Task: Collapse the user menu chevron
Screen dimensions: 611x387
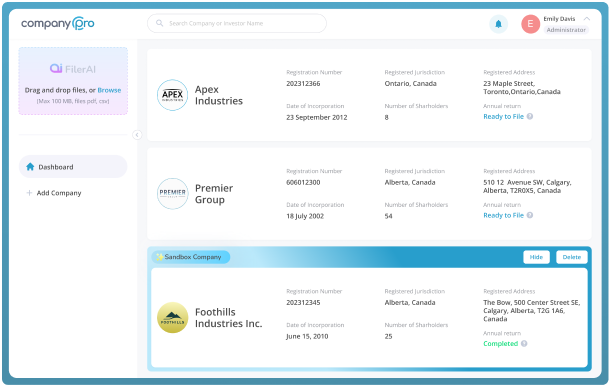Action: (x=586, y=19)
